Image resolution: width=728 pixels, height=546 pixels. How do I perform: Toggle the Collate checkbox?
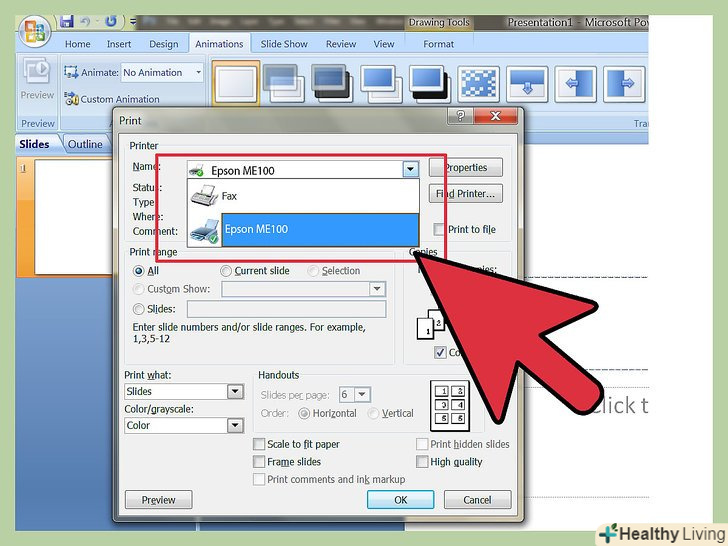[440, 352]
